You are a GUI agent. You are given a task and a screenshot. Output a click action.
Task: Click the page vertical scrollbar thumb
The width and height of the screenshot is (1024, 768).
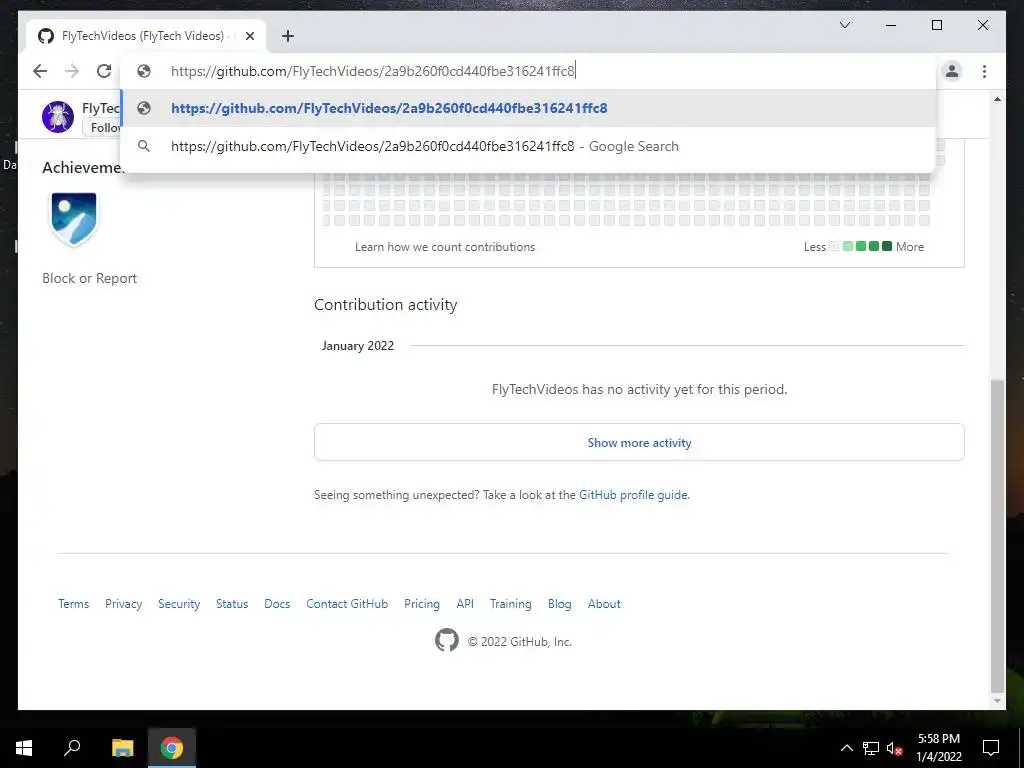click(x=997, y=536)
